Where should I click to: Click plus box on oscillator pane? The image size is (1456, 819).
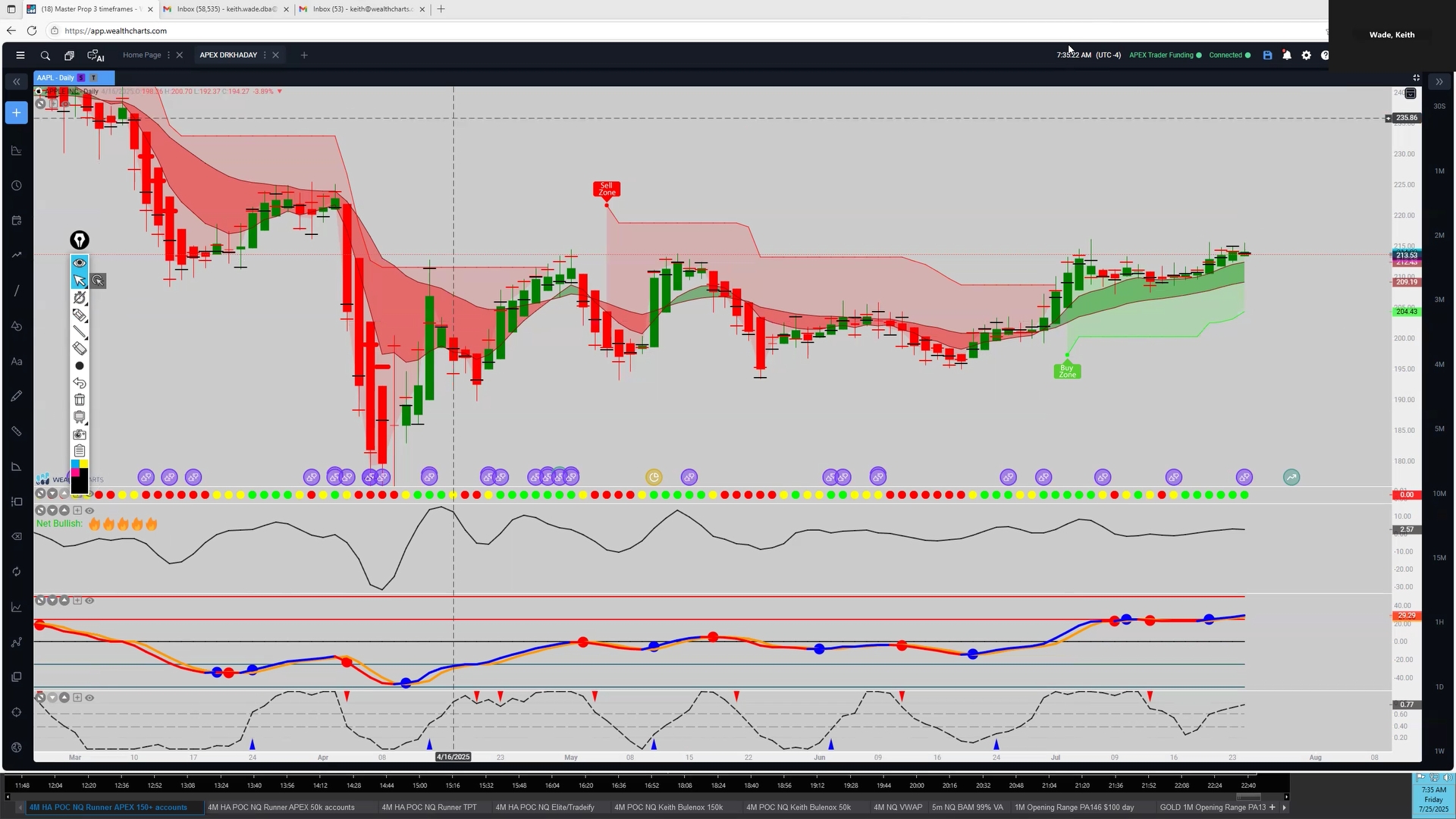(x=77, y=601)
